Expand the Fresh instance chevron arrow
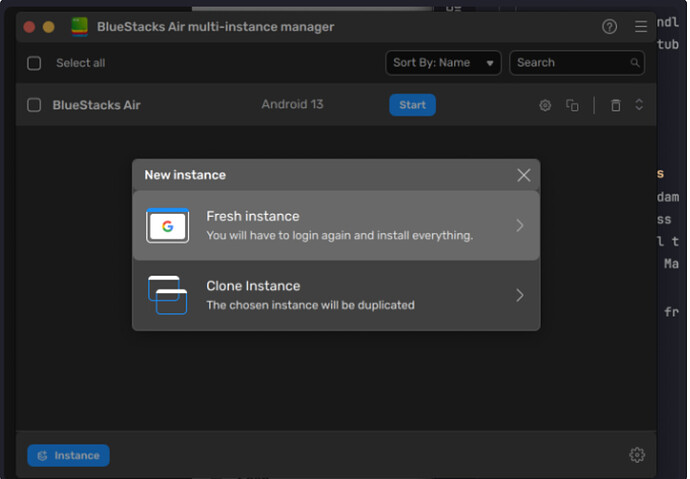This screenshot has width=690, height=479. coord(520,226)
